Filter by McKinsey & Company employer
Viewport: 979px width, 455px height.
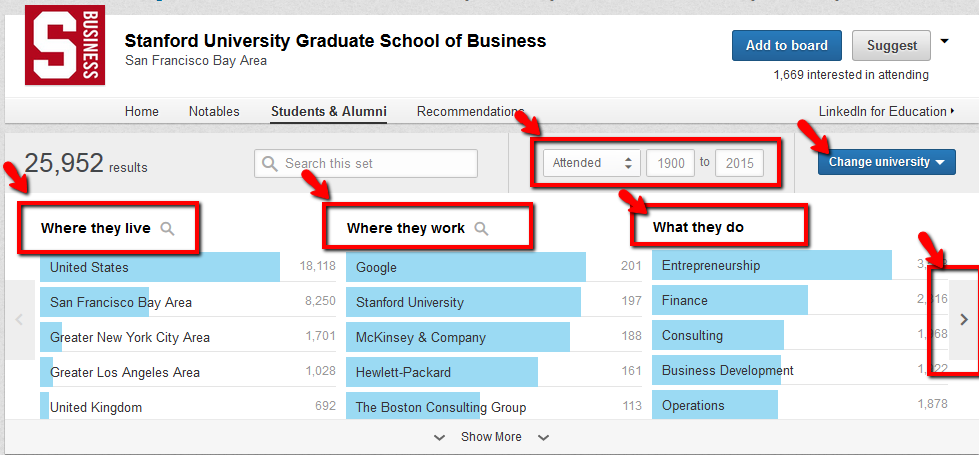(494, 337)
